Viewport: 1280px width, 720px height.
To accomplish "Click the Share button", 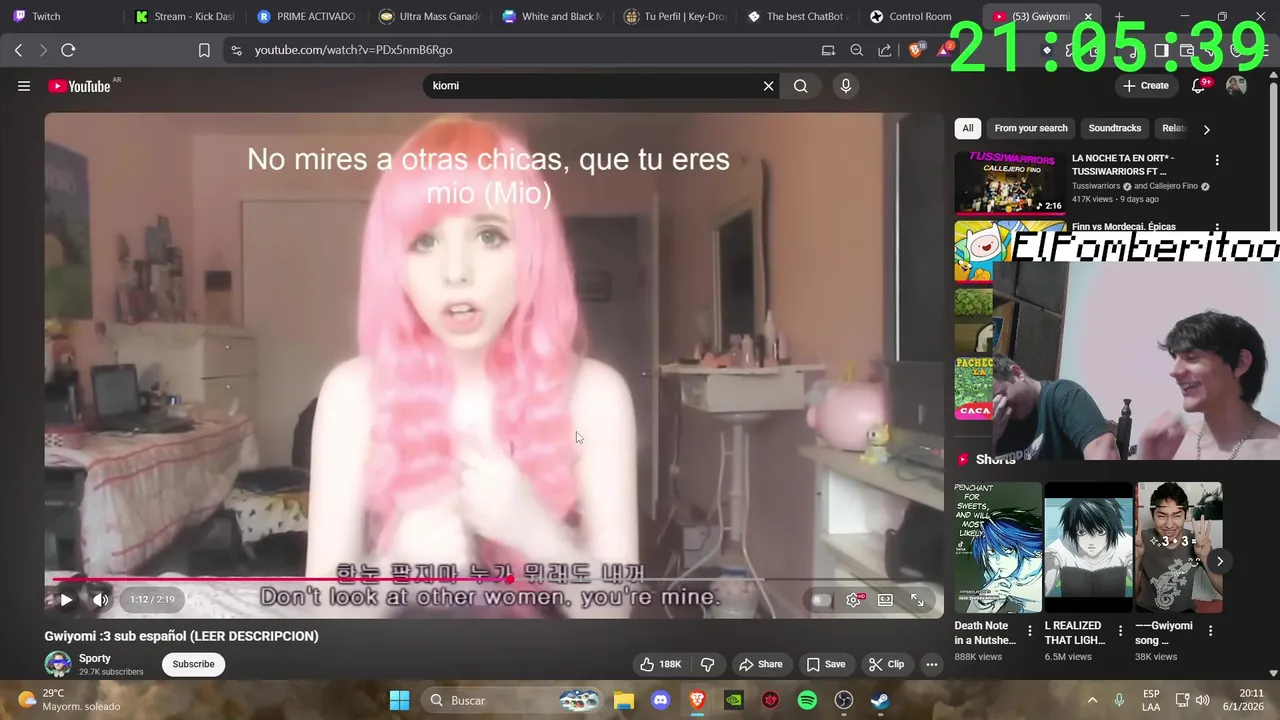I will point(760,664).
